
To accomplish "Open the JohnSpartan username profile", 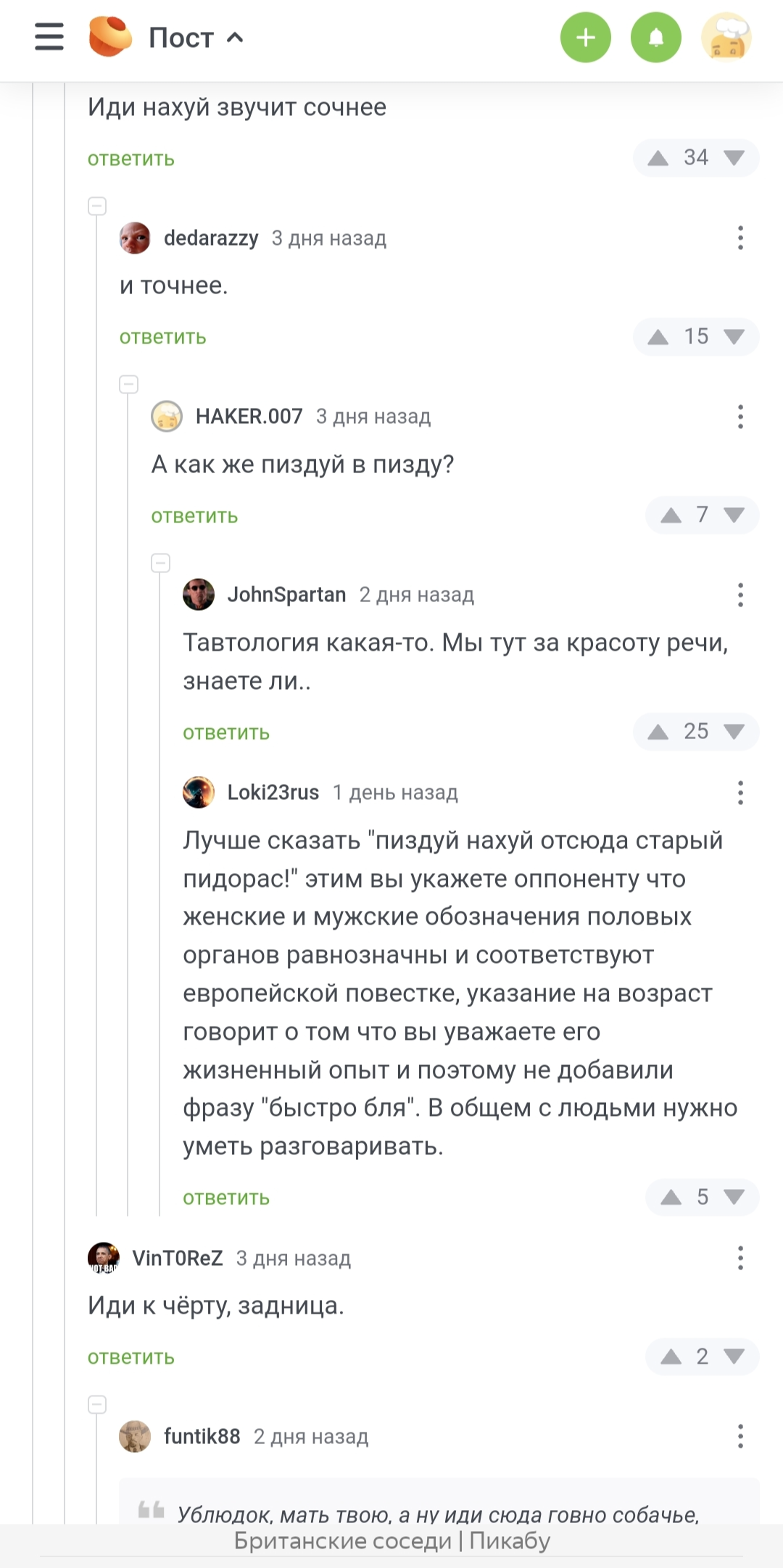I will tap(286, 595).
